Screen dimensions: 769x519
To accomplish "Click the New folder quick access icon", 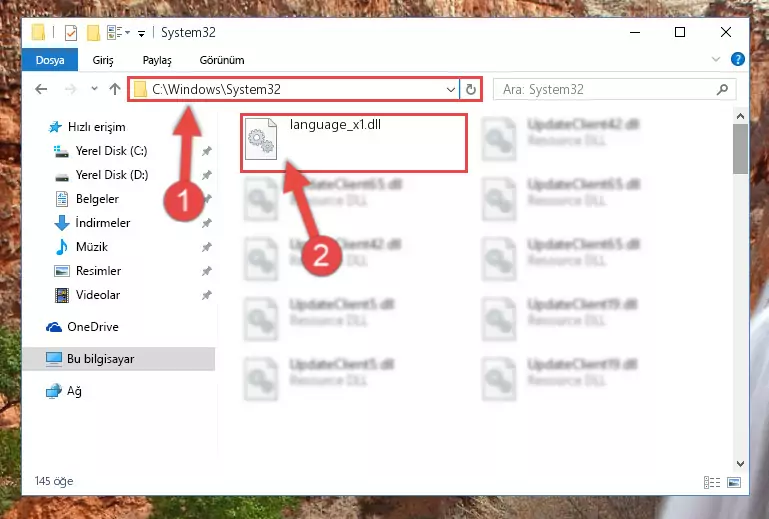I will (x=93, y=33).
